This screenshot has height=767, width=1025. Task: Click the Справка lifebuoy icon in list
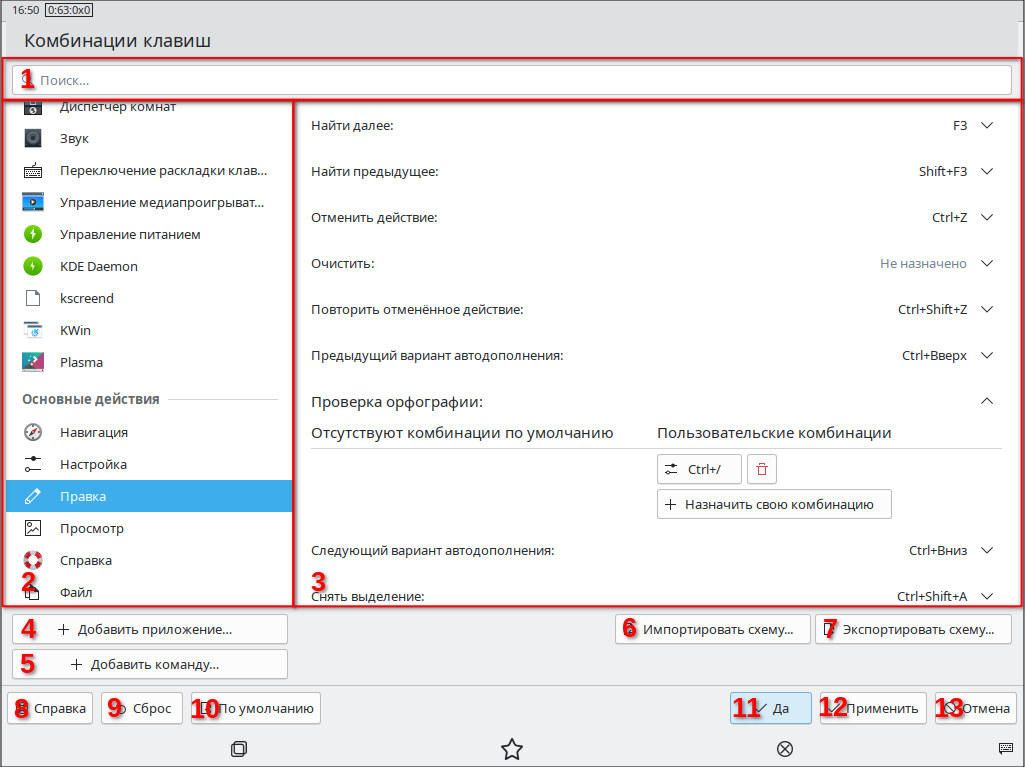coord(33,560)
